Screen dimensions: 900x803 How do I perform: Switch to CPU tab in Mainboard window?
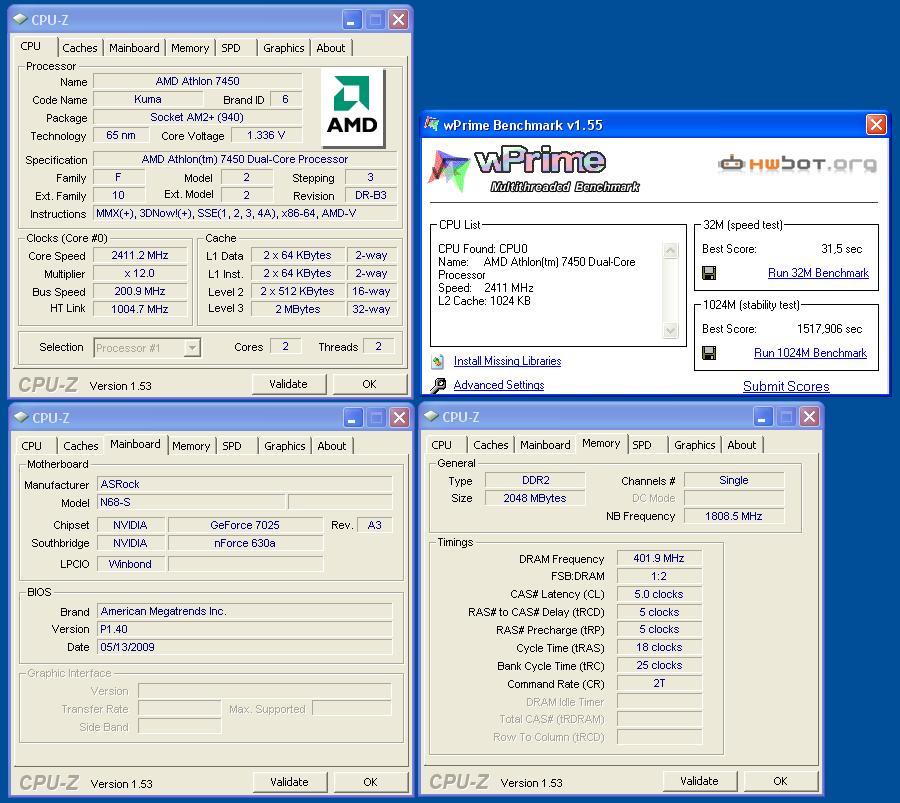click(32, 446)
